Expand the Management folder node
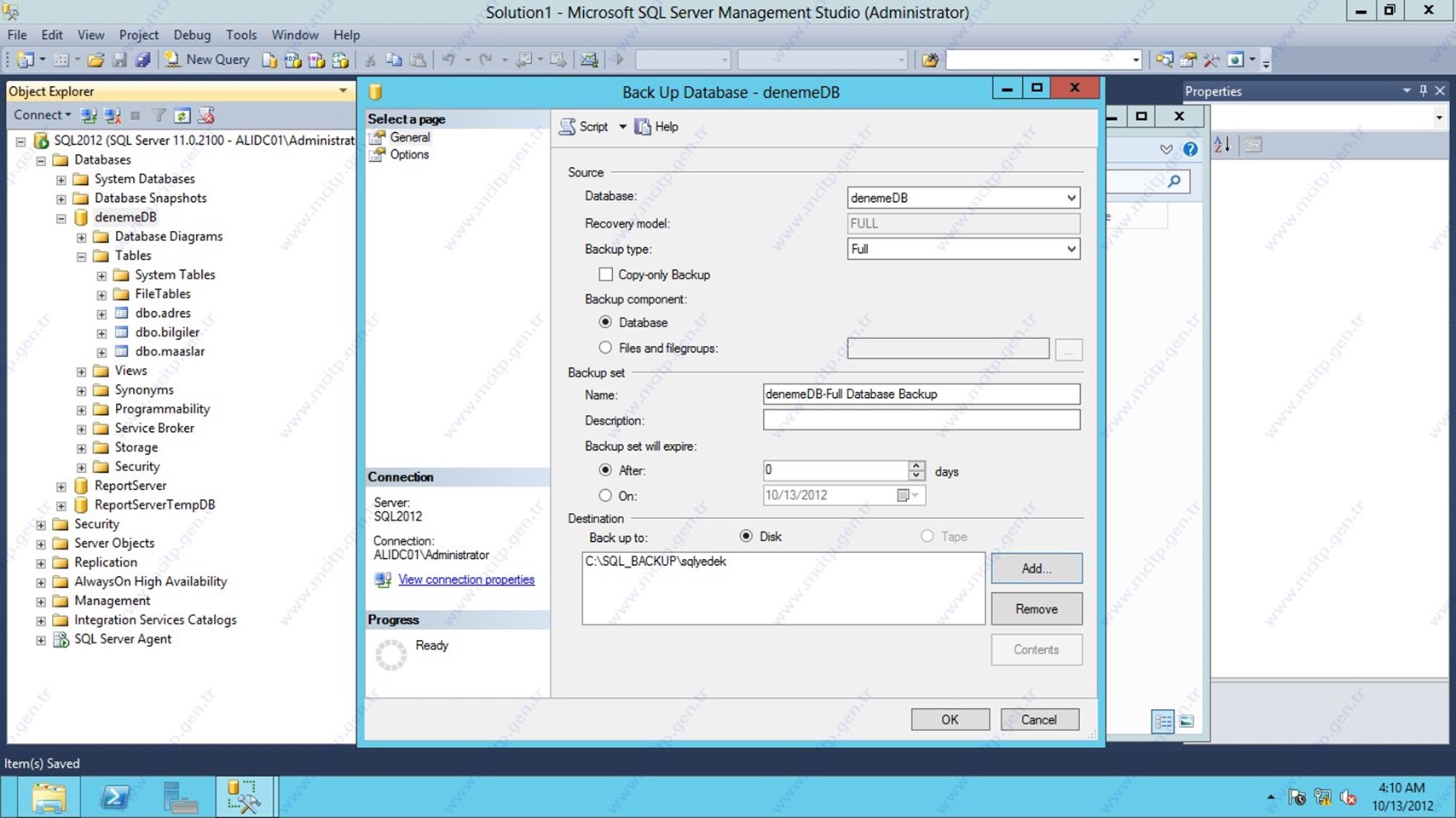The width and height of the screenshot is (1456, 818). 41,602
